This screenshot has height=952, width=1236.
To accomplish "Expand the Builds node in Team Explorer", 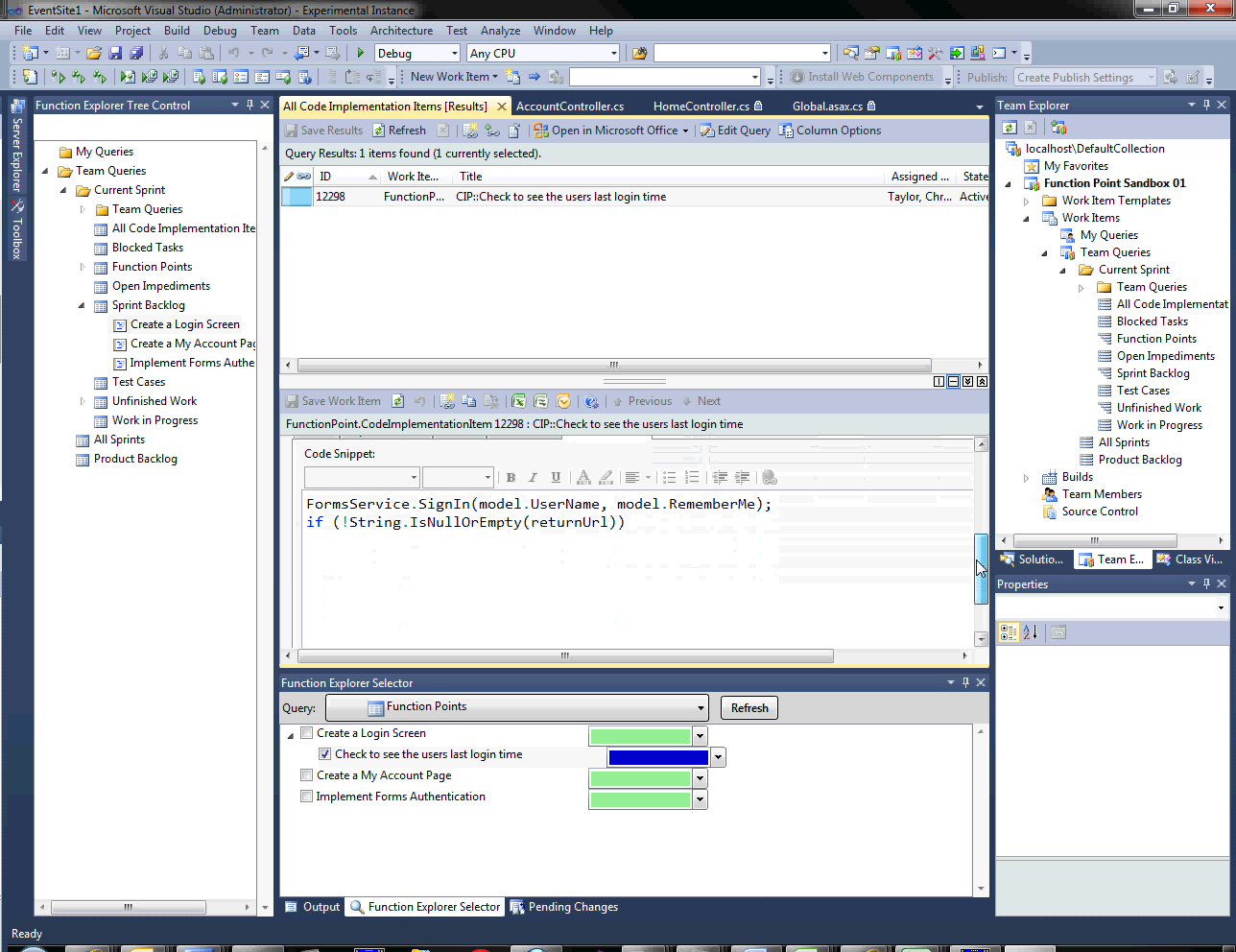I will [1027, 477].
